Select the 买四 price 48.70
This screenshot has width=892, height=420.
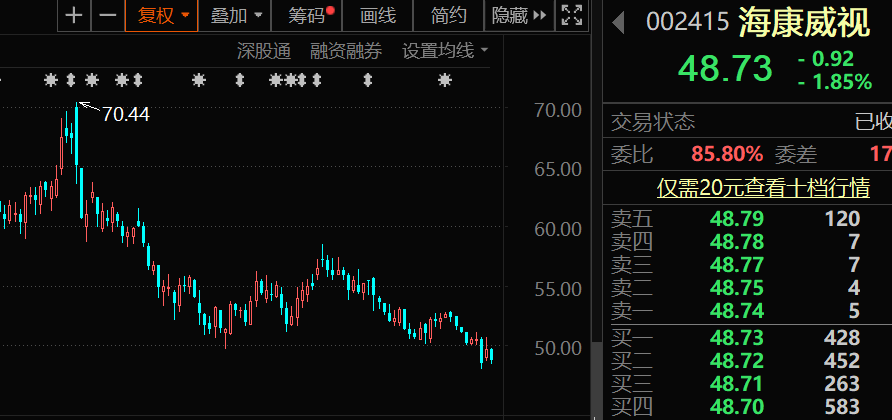click(x=737, y=407)
